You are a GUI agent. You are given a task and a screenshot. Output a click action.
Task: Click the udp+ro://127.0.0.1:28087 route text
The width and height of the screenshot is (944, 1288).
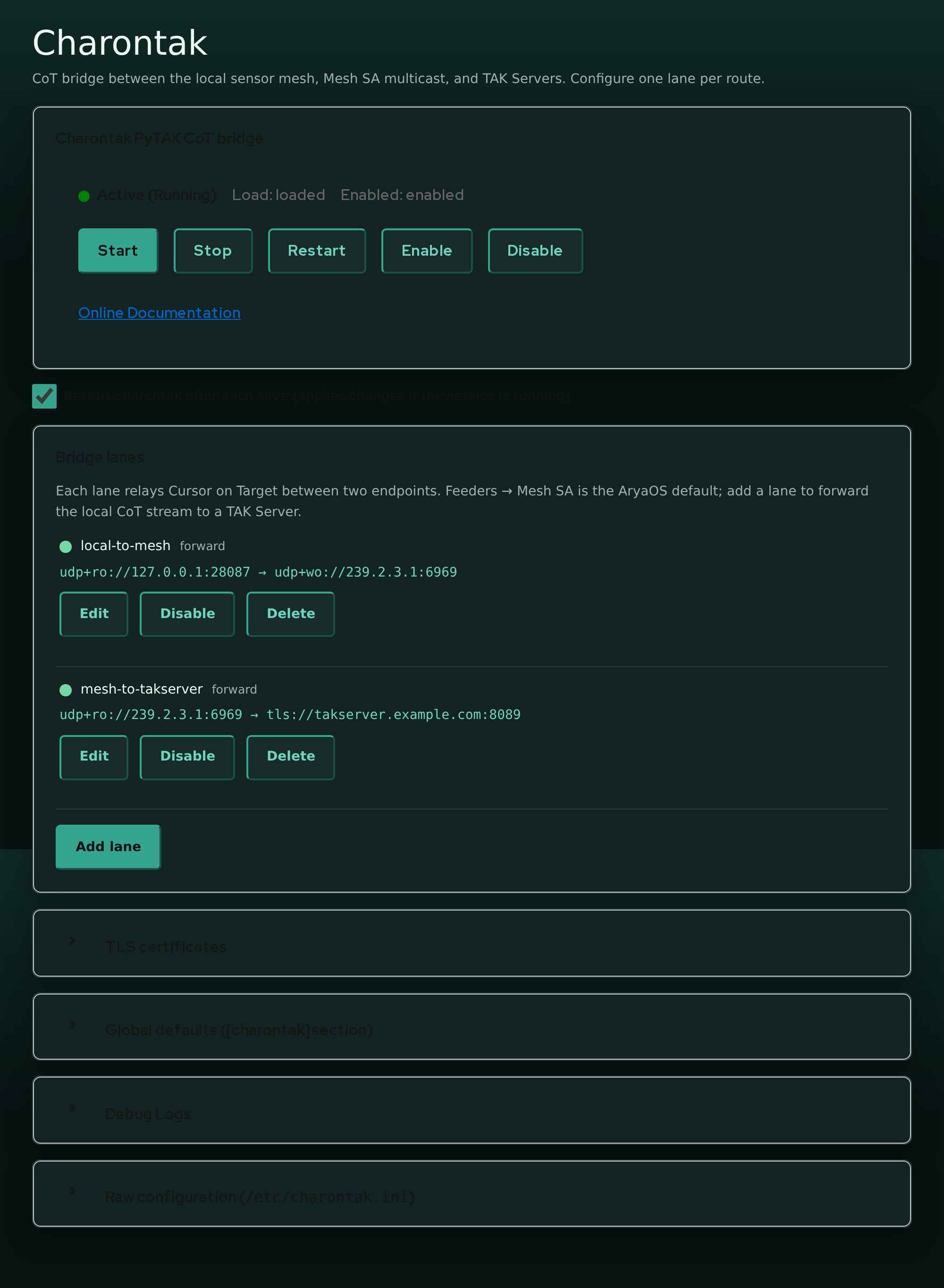(155, 572)
